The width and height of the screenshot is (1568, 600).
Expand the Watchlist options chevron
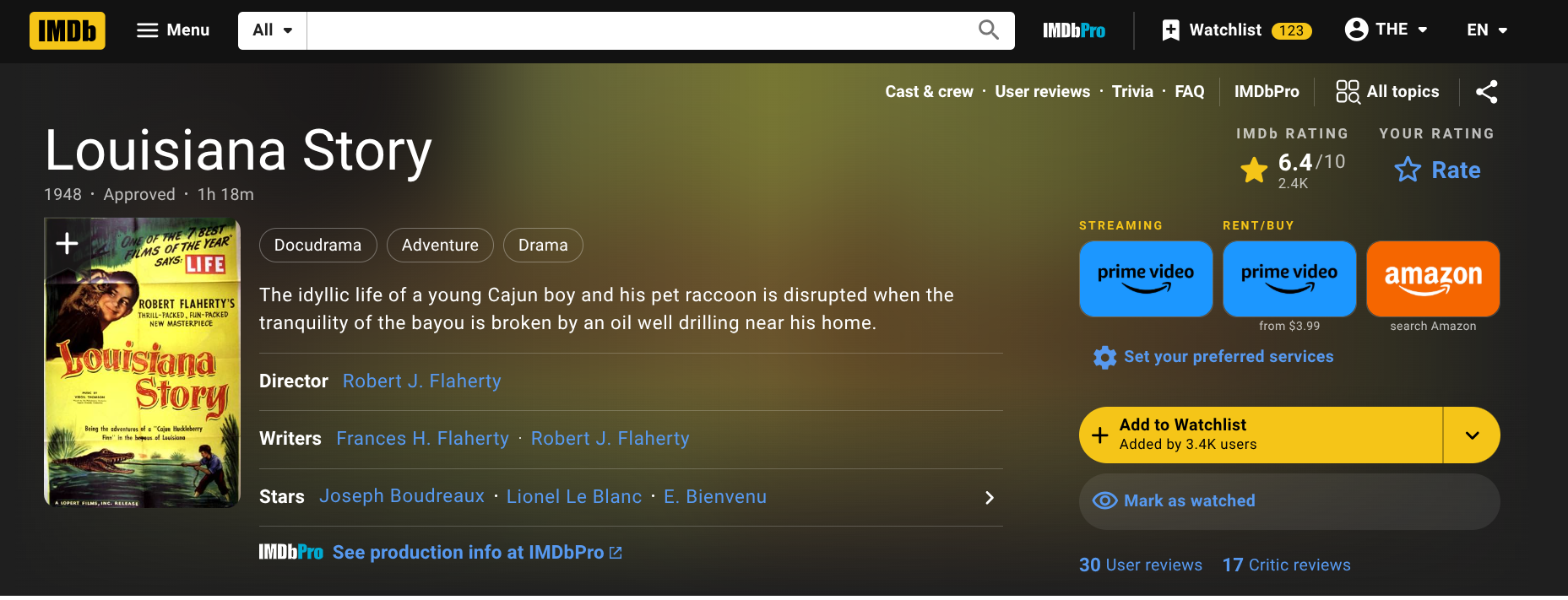[x=1472, y=435]
